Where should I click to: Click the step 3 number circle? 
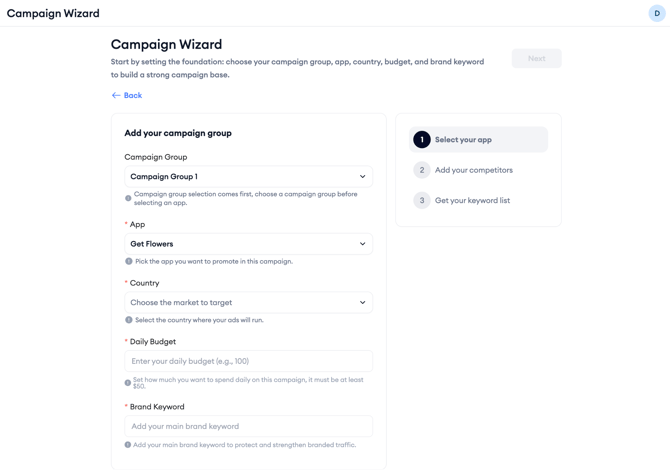tap(422, 200)
